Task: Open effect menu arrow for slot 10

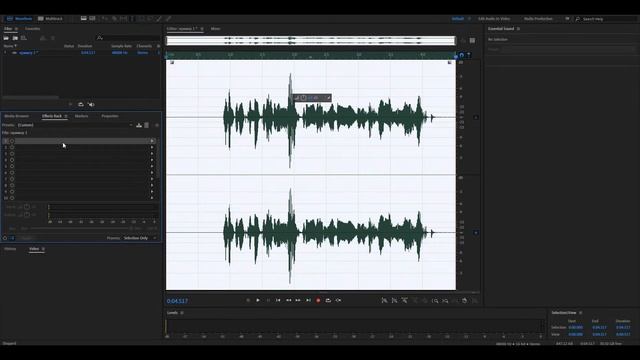Action: [152, 198]
